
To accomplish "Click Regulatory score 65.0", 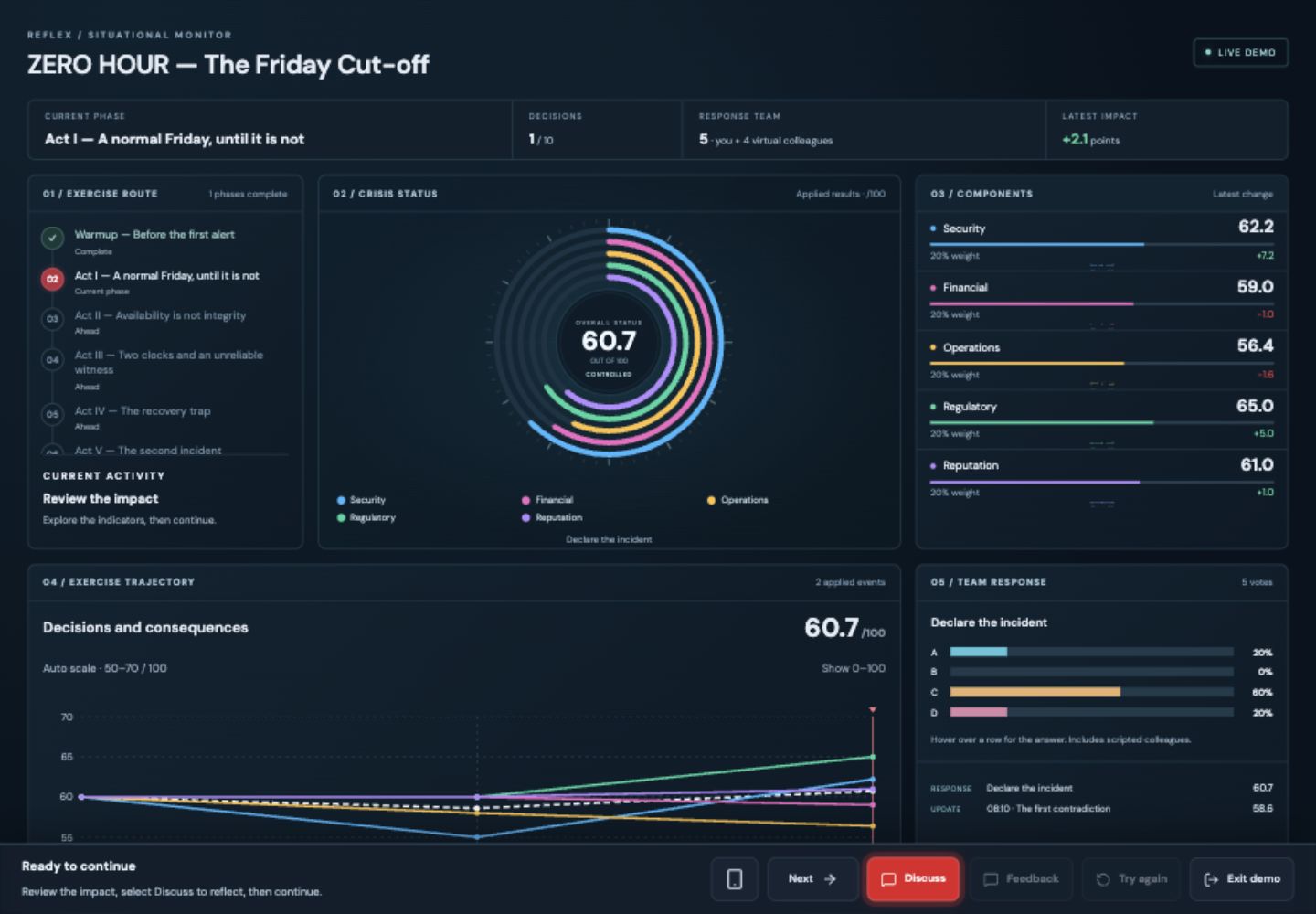I will click(x=1255, y=406).
